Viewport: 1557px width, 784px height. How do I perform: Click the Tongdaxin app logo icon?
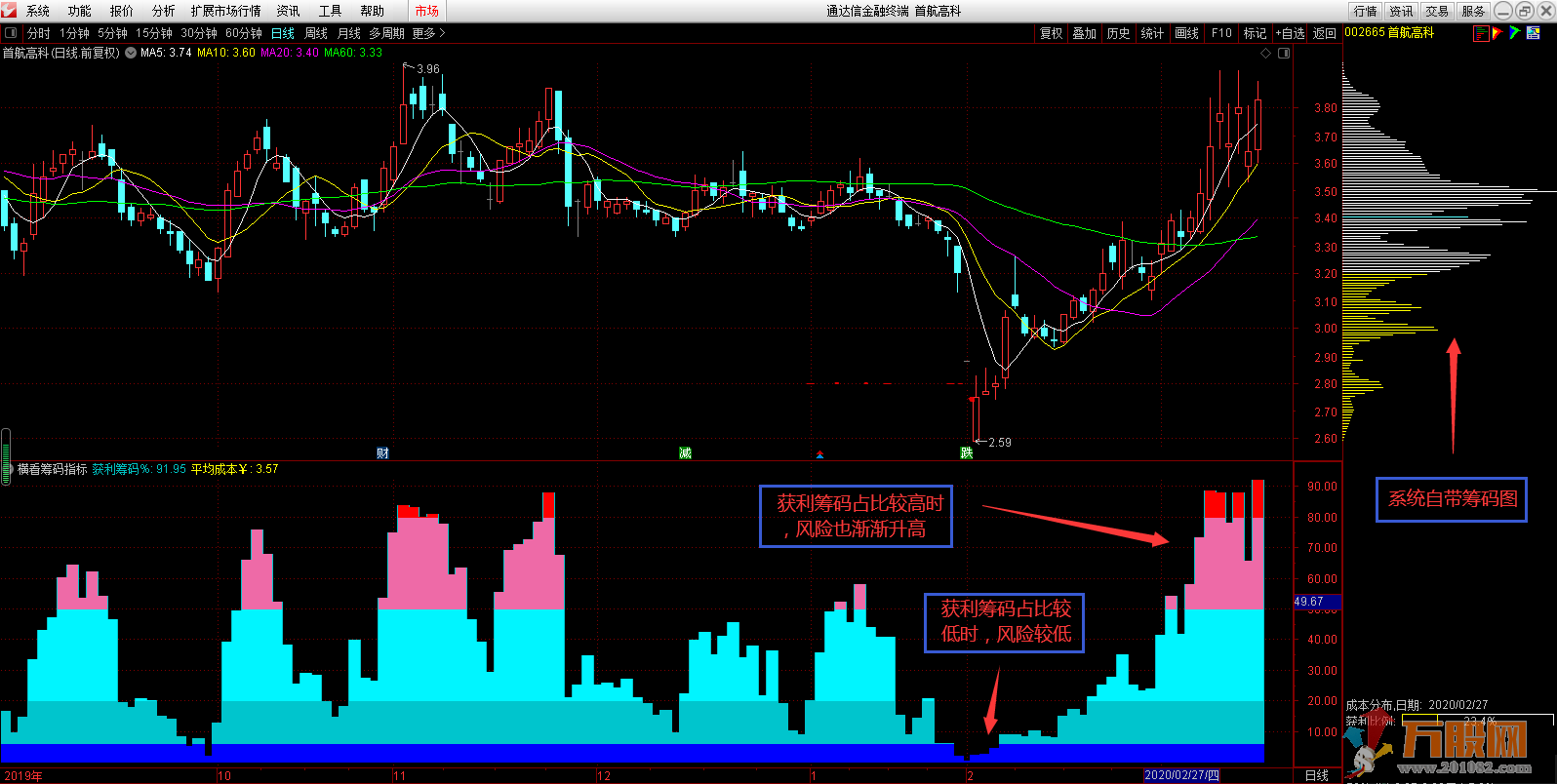coord(10,10)
